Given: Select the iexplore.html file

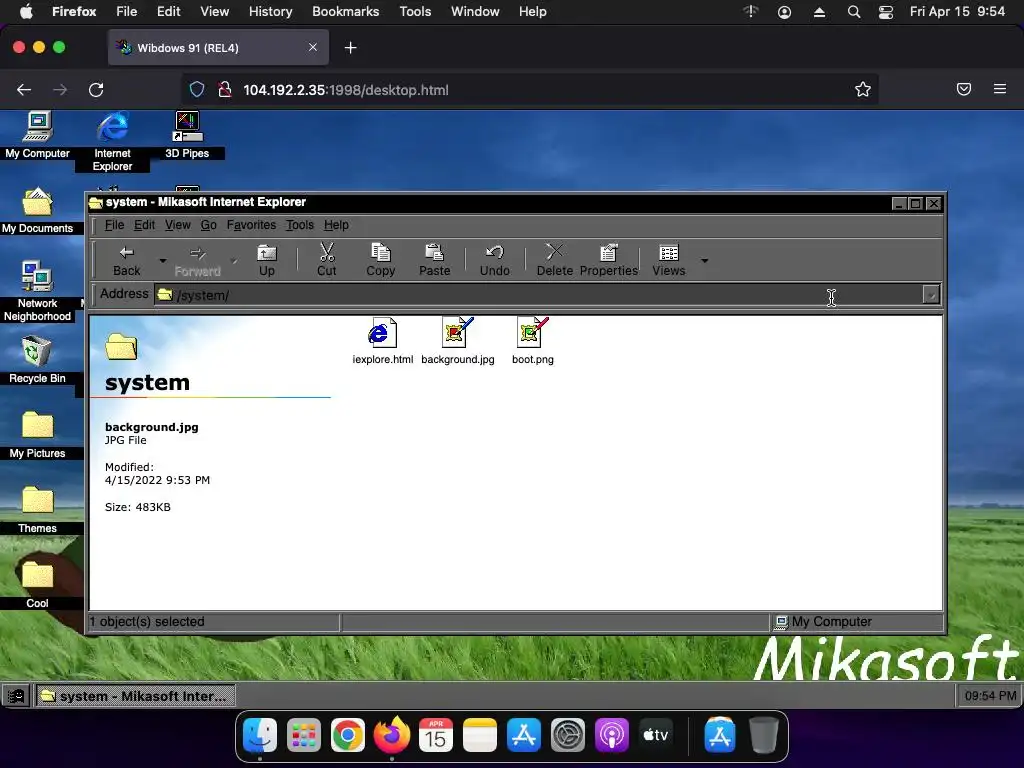Looking at the screenshot, I should [x=382, y=341].
